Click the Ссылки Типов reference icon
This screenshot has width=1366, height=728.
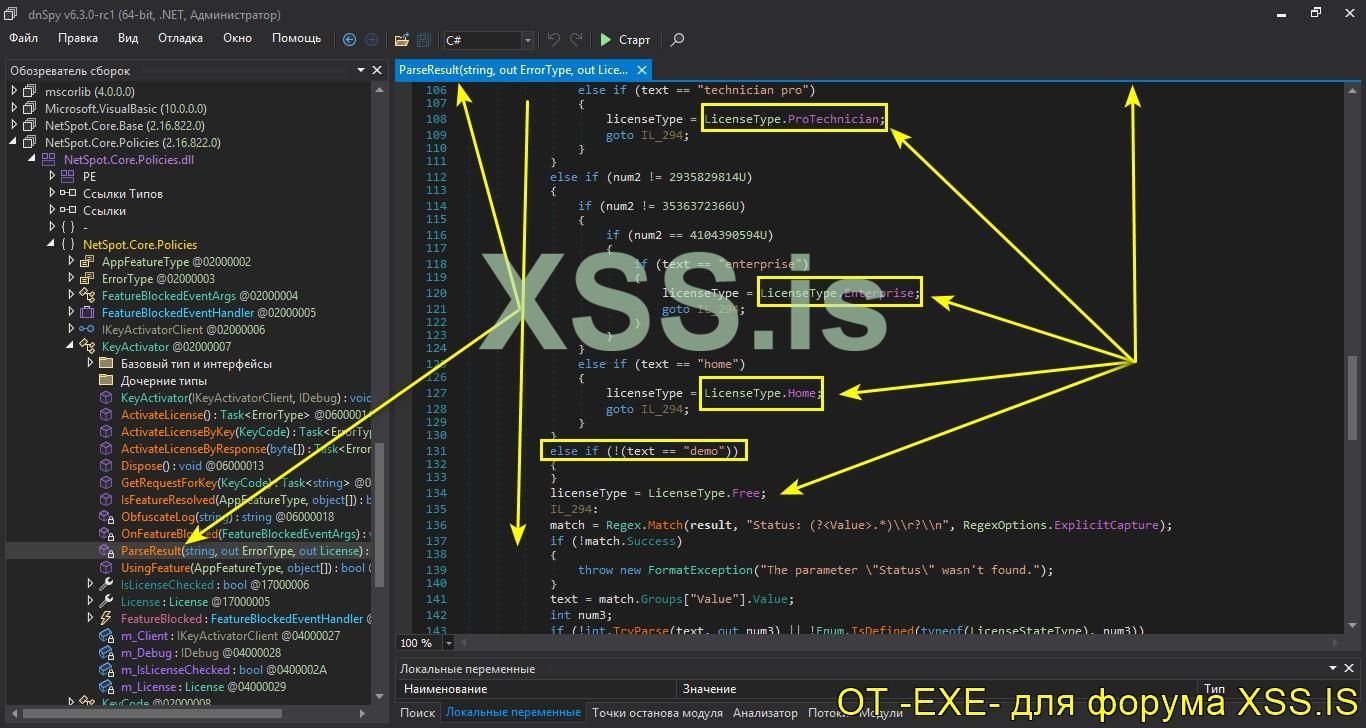[x=68, y=194]
